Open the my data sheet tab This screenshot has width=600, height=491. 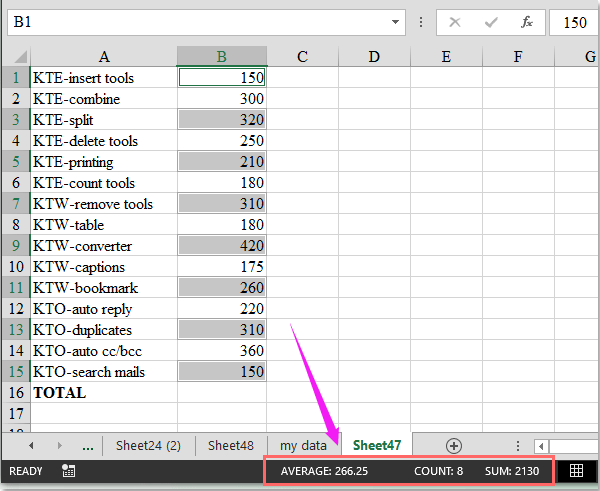303,445
